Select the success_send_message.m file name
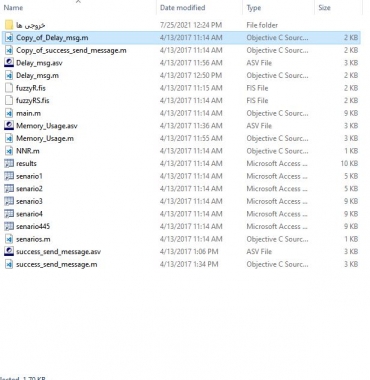The height and width of the screenshot is (380, 370). coord(57,264)
